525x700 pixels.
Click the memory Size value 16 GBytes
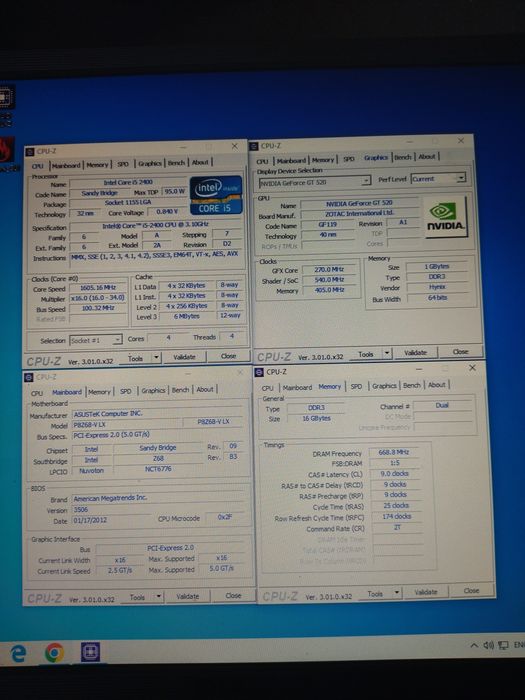[316, 418]
